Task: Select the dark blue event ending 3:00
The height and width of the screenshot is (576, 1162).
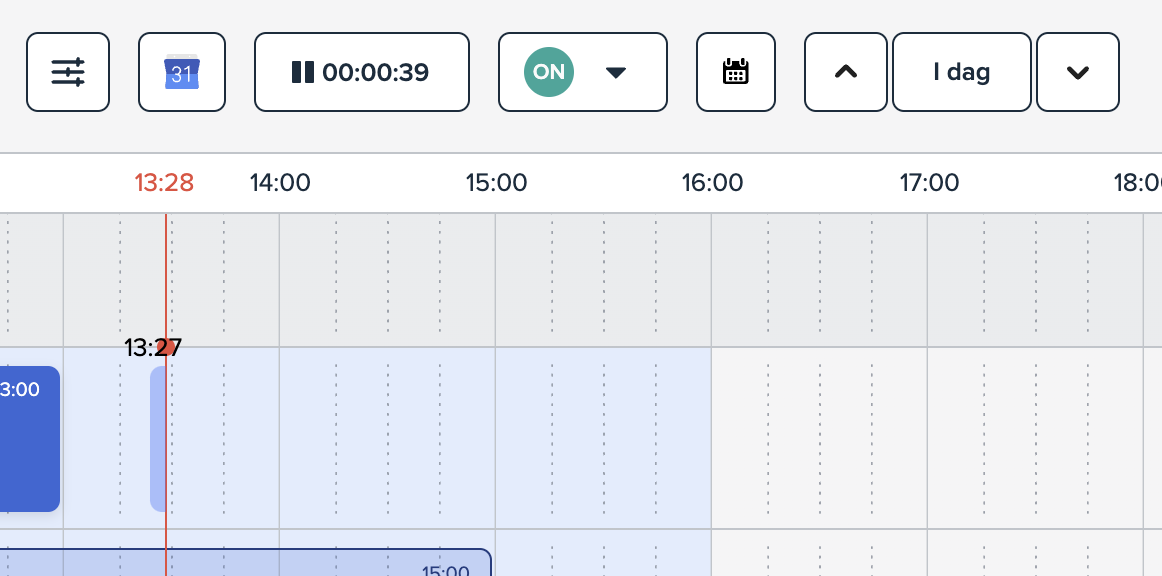Action: point(28,438)
